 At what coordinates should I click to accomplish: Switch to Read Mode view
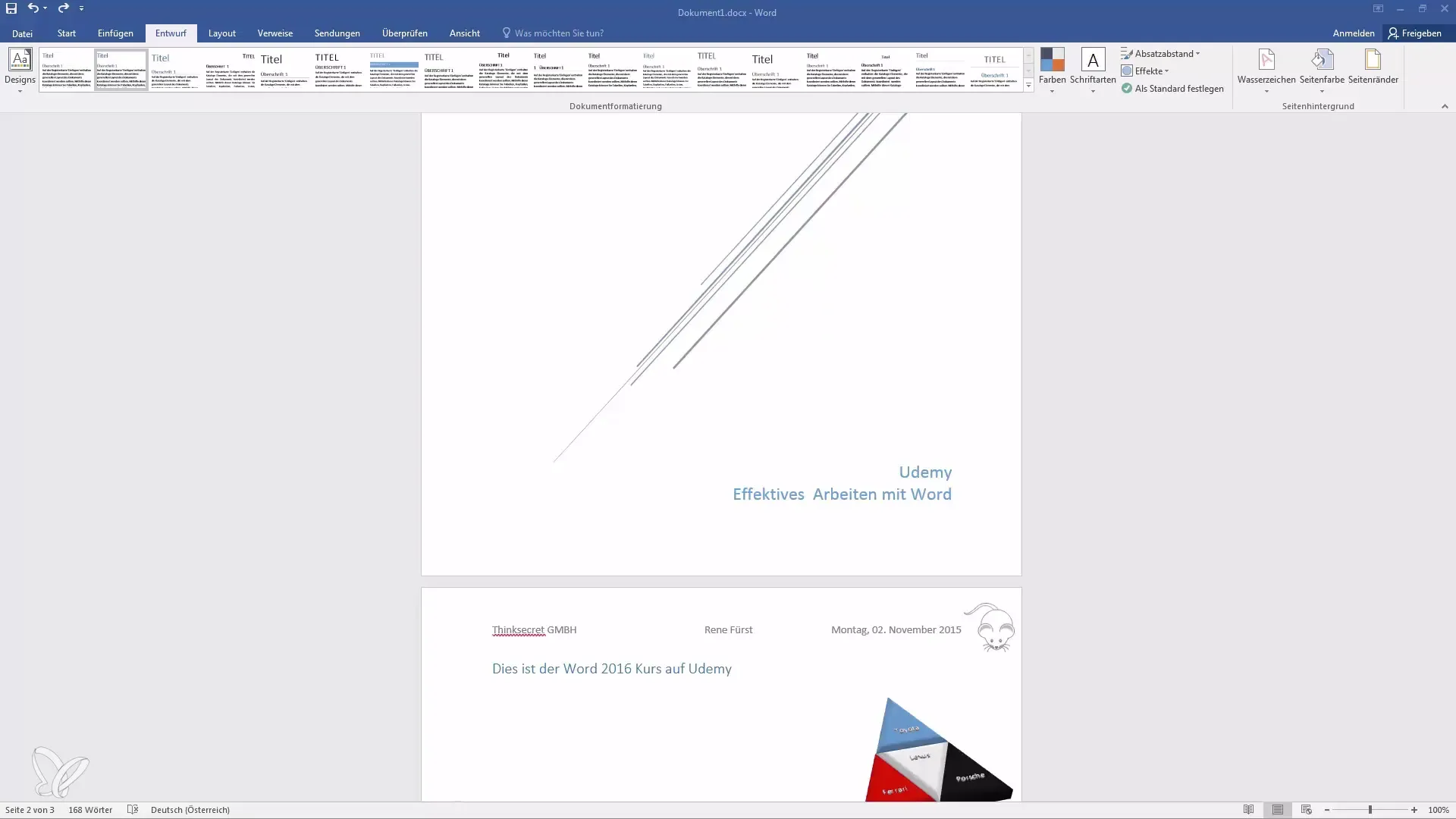coord(1248,811)
